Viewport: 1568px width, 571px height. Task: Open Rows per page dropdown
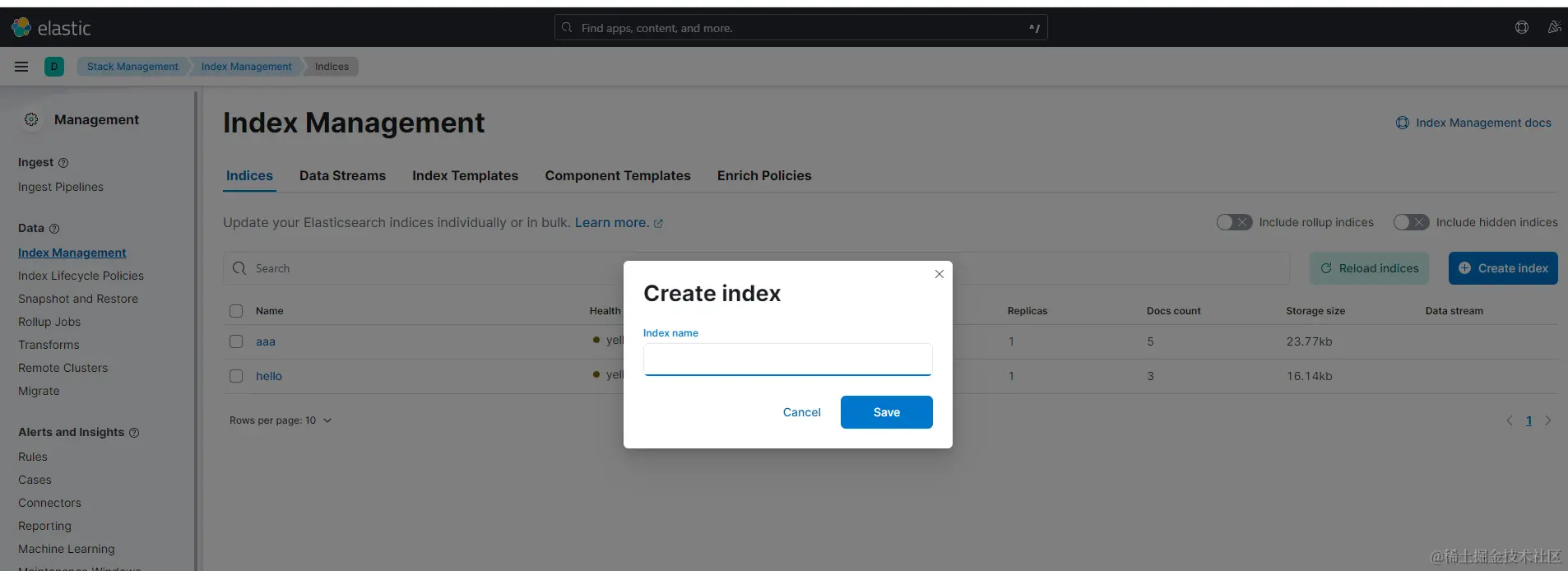point(281,420)
